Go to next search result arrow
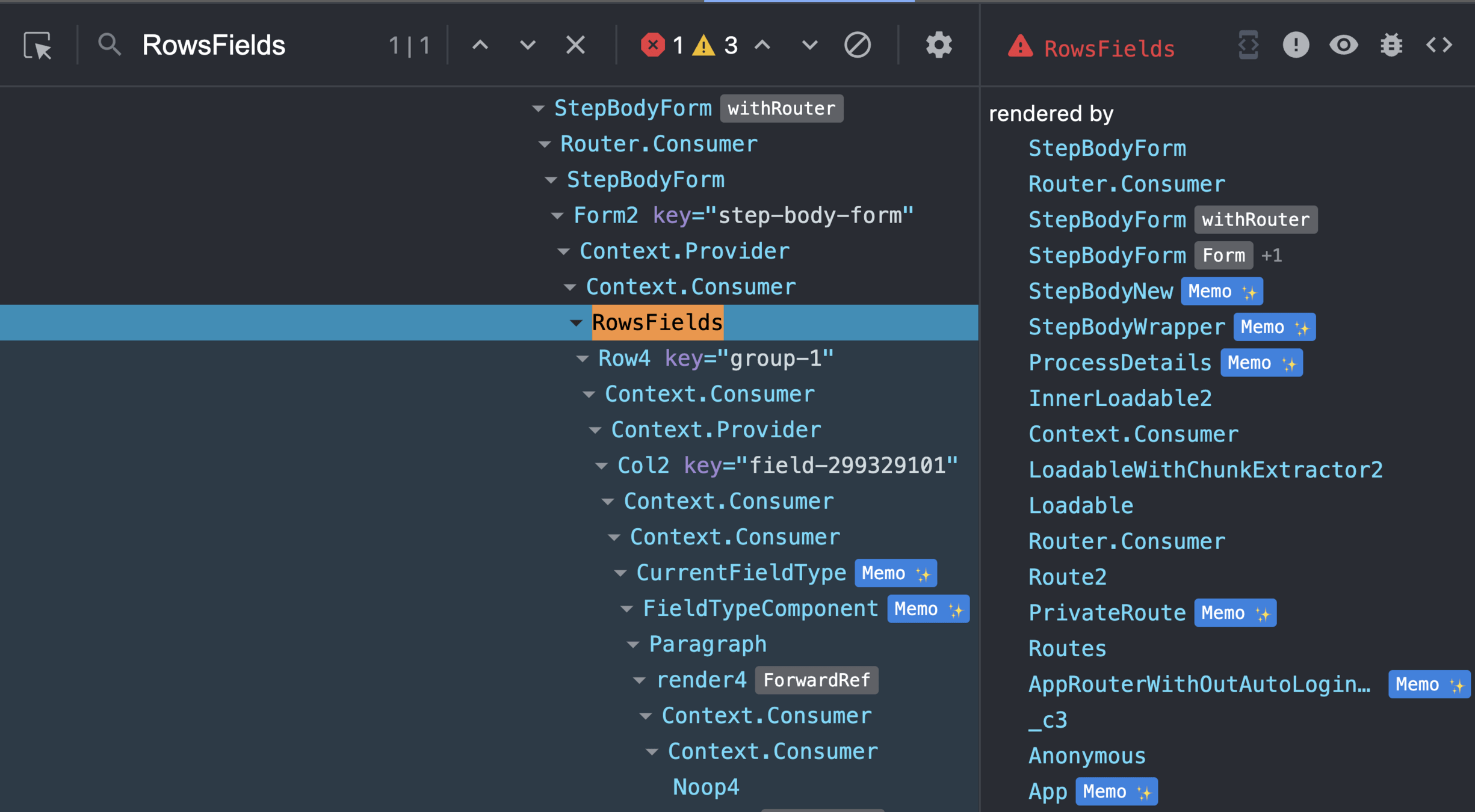Screen dimensions: 1475x812 pos(527,45)
